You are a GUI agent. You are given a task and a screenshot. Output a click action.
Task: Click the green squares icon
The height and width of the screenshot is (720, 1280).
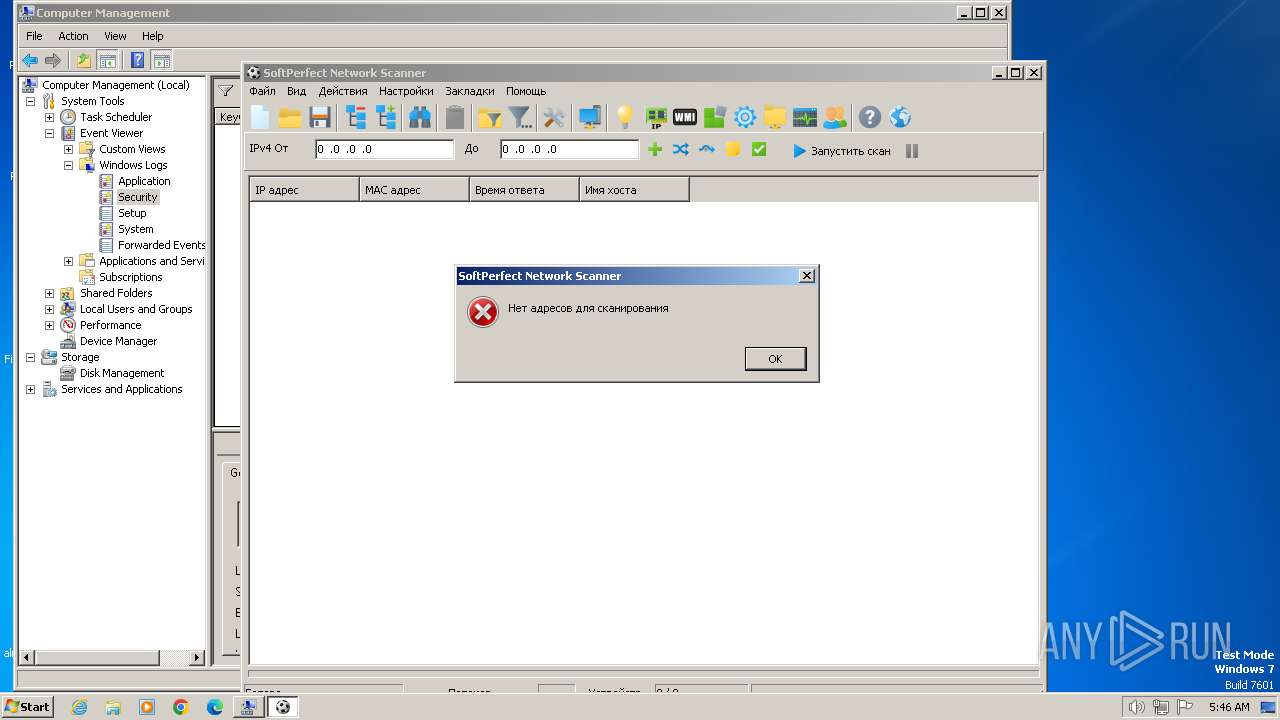point(714,118)
